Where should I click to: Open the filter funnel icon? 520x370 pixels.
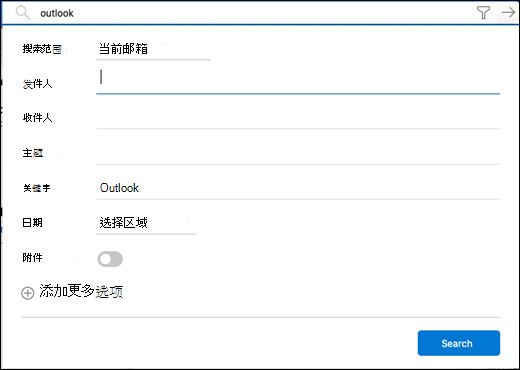tap(483, 13)
